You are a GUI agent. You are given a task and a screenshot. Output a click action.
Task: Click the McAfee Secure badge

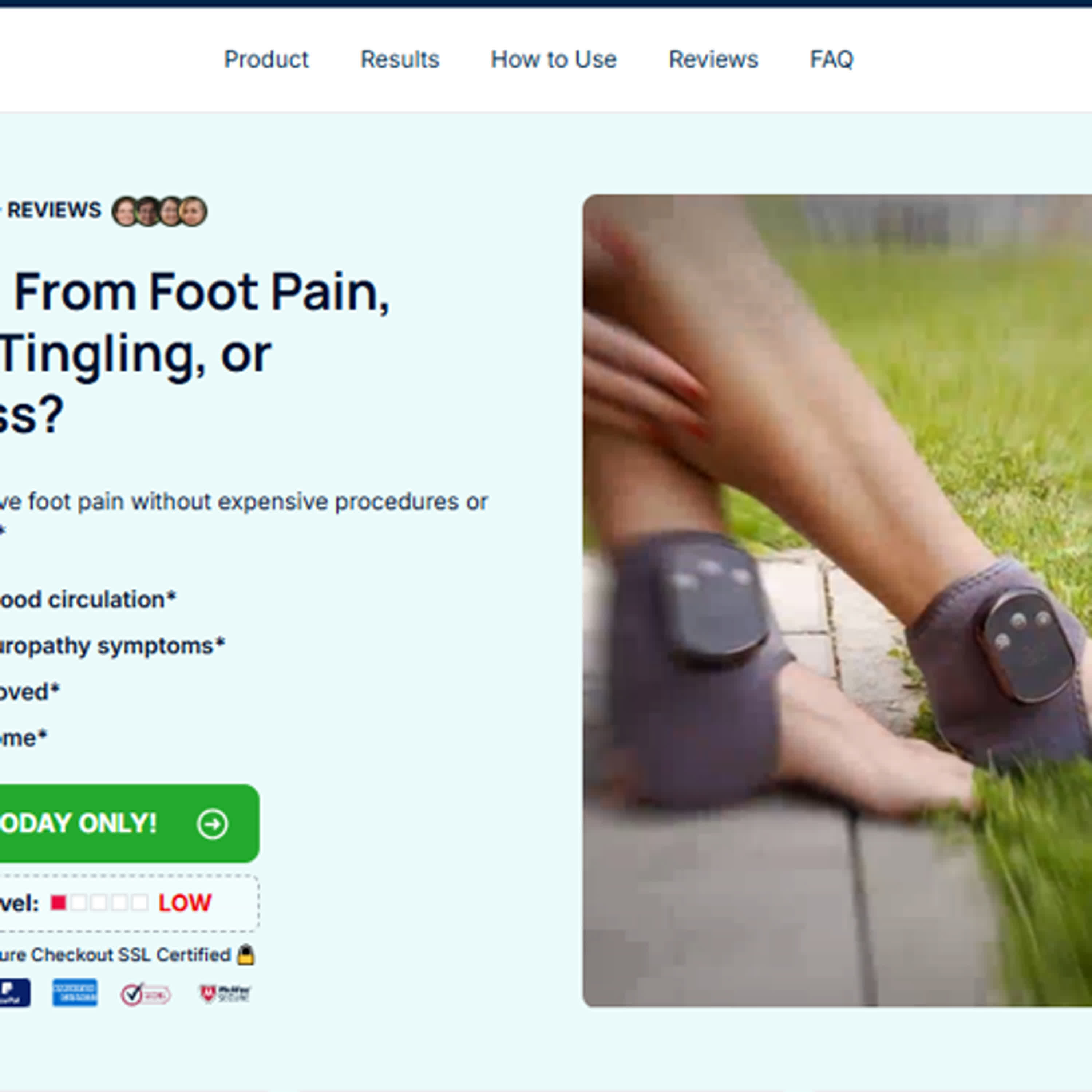[225, 994]
